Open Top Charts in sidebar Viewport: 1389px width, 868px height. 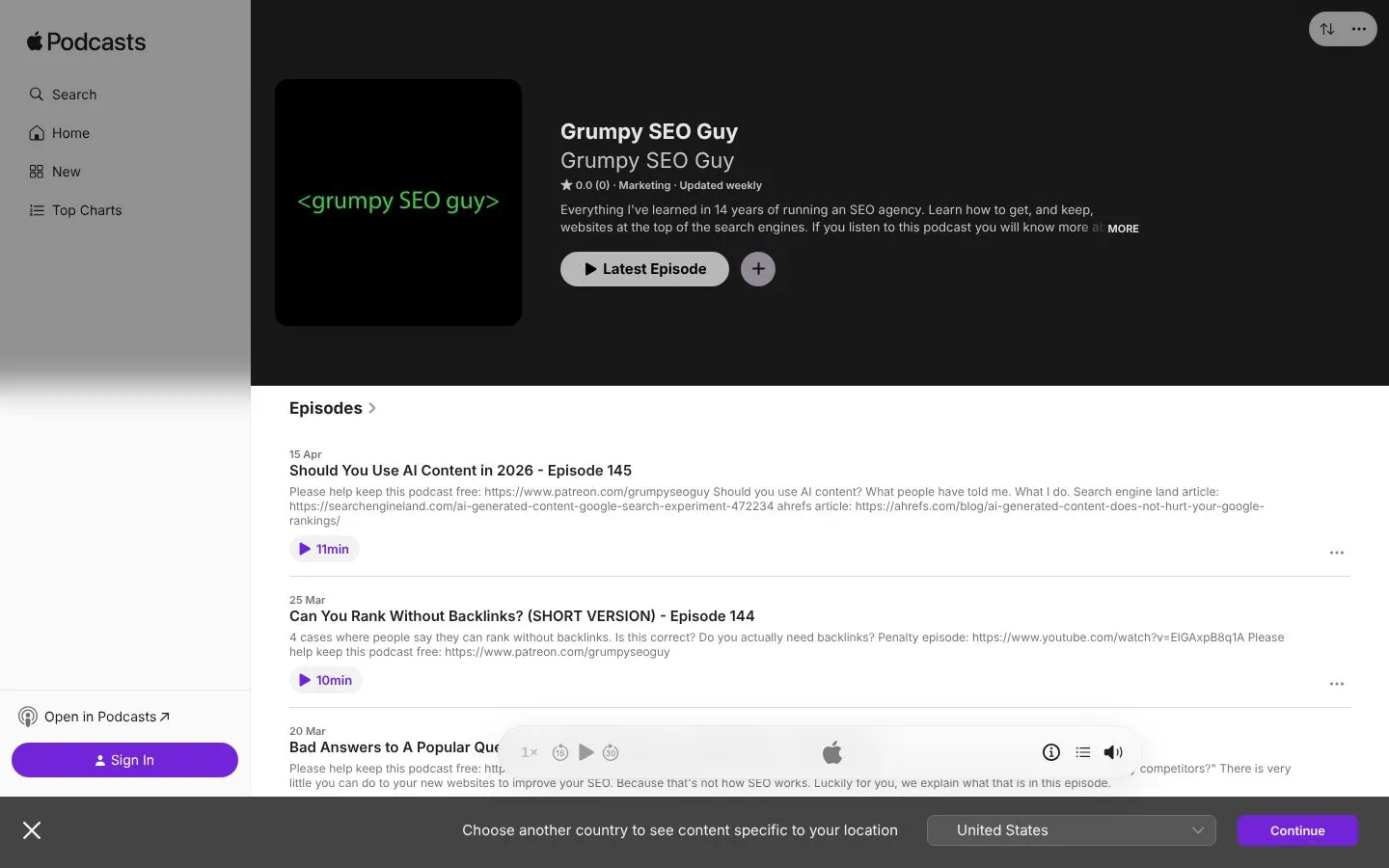pyautogui.click(x=76, y=210)
